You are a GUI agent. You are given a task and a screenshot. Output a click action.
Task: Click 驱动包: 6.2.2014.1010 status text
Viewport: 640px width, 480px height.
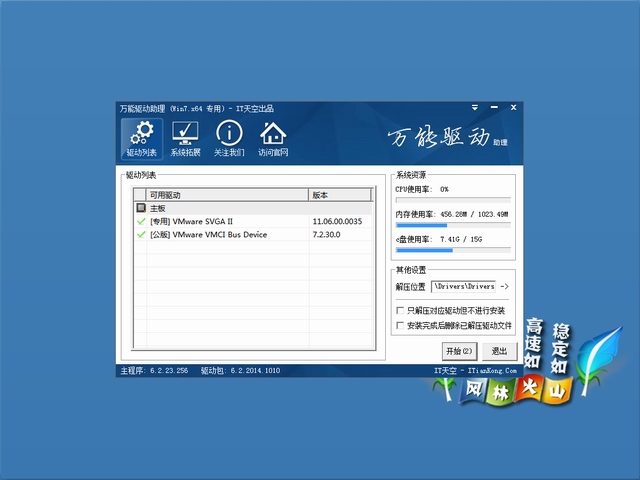[240, 371]
